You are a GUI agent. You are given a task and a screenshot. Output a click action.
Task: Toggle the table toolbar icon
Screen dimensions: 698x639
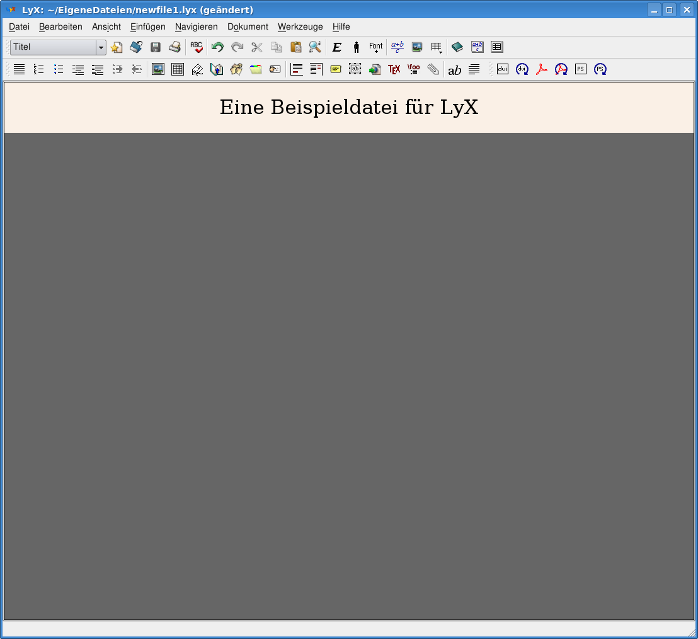click(497, 47)
